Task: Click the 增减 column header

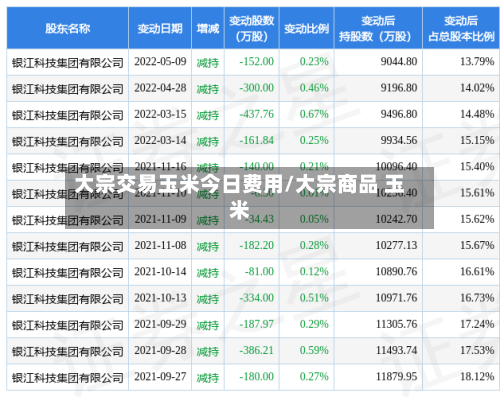Action: coord(208,29)
